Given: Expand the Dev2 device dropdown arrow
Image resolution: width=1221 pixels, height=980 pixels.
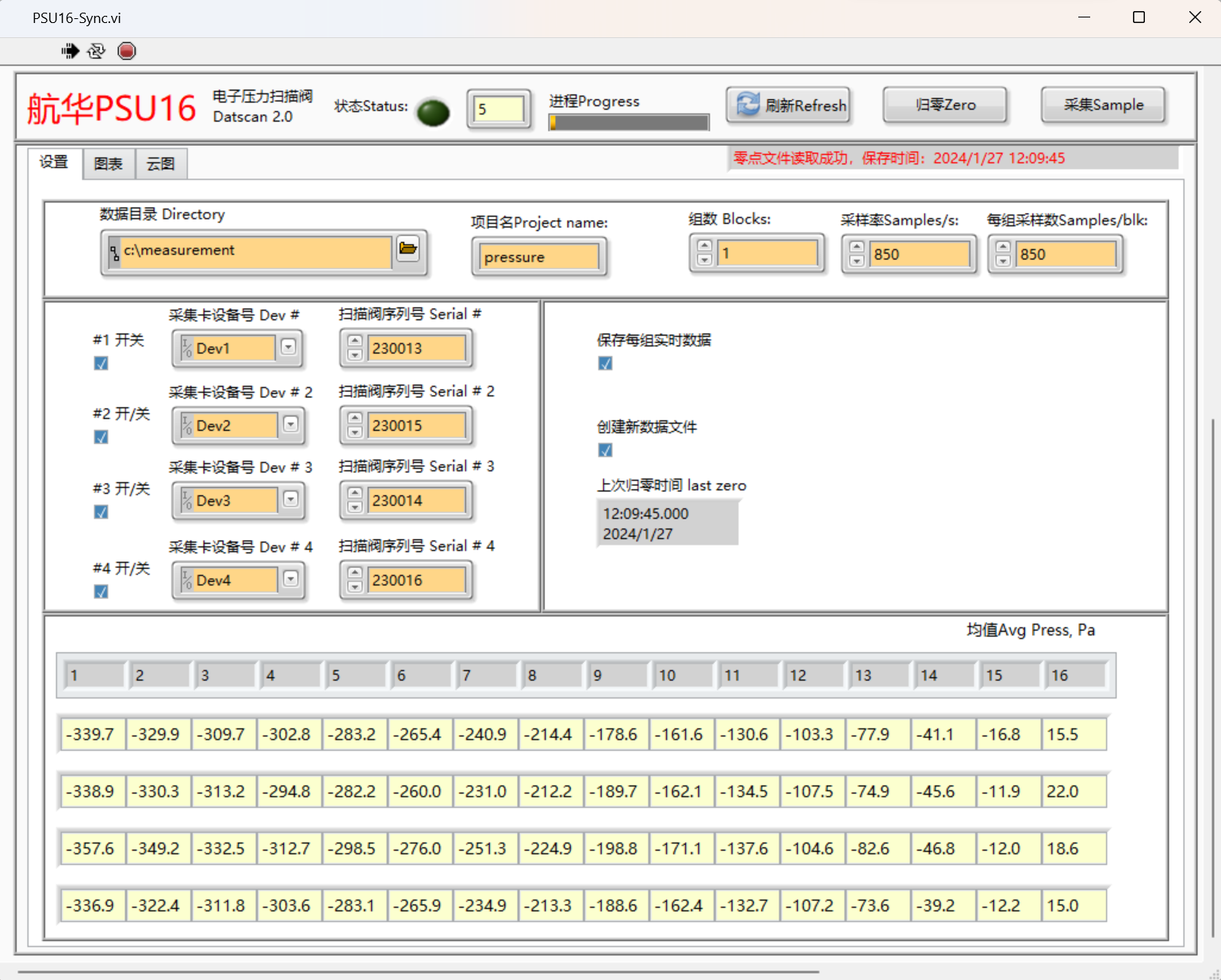Looking at the screenshot, I should 291,425.
